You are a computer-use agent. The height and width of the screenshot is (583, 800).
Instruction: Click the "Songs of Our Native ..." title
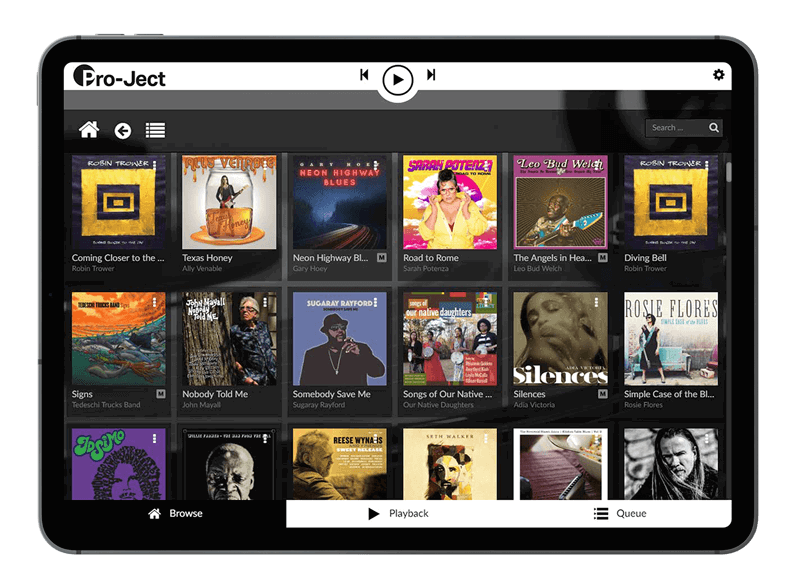(447, 394)
